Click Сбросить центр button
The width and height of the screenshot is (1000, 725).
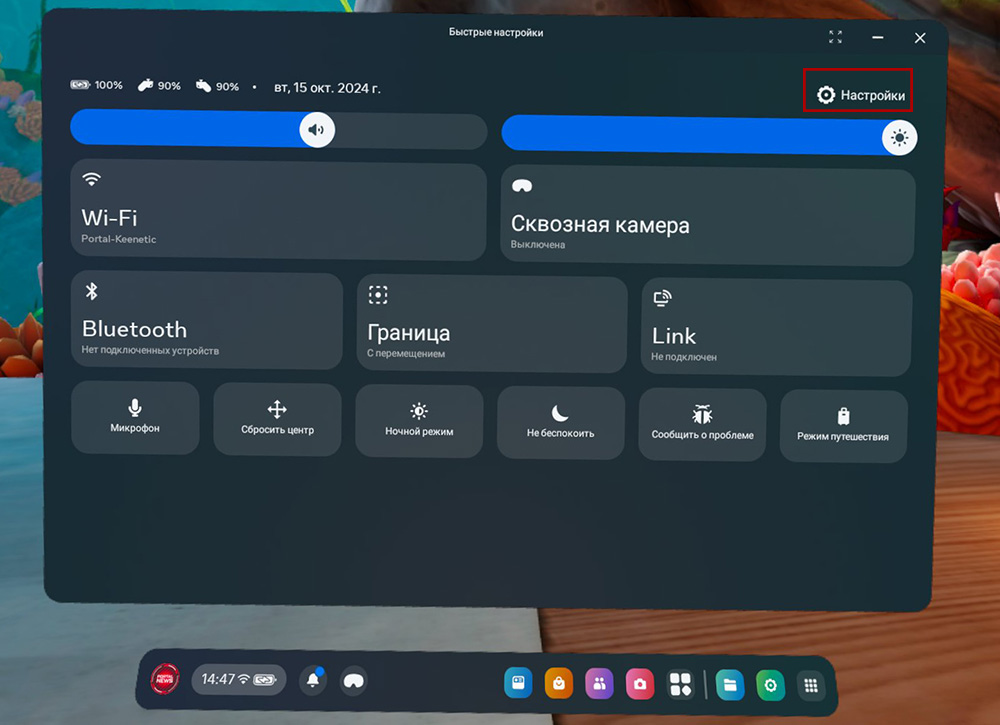(277, 419)
